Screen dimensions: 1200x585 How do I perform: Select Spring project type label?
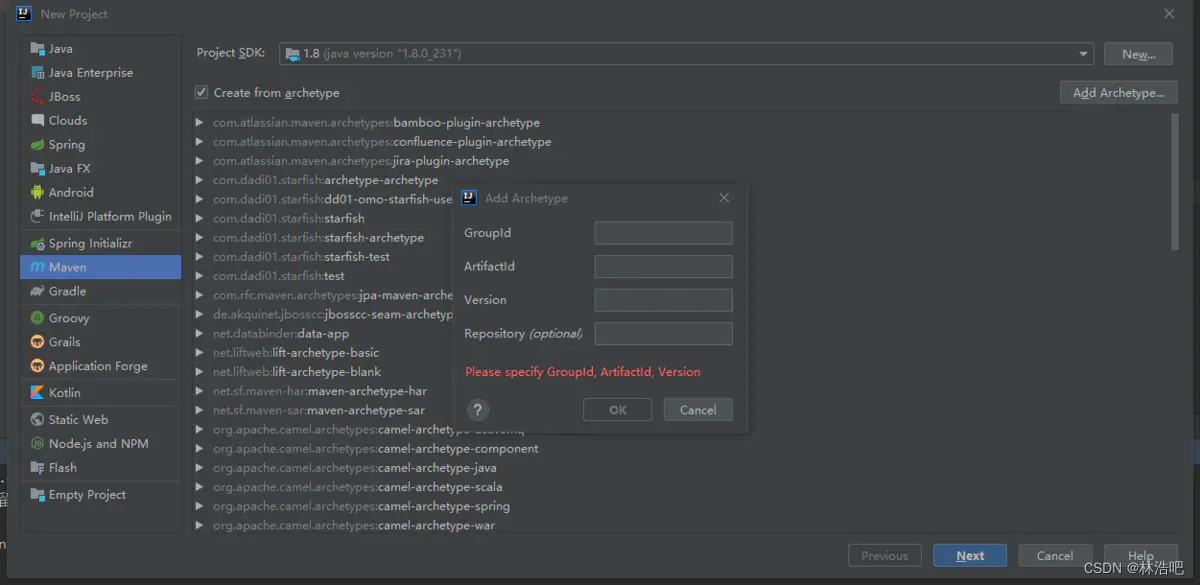click(x=67, y=144)
